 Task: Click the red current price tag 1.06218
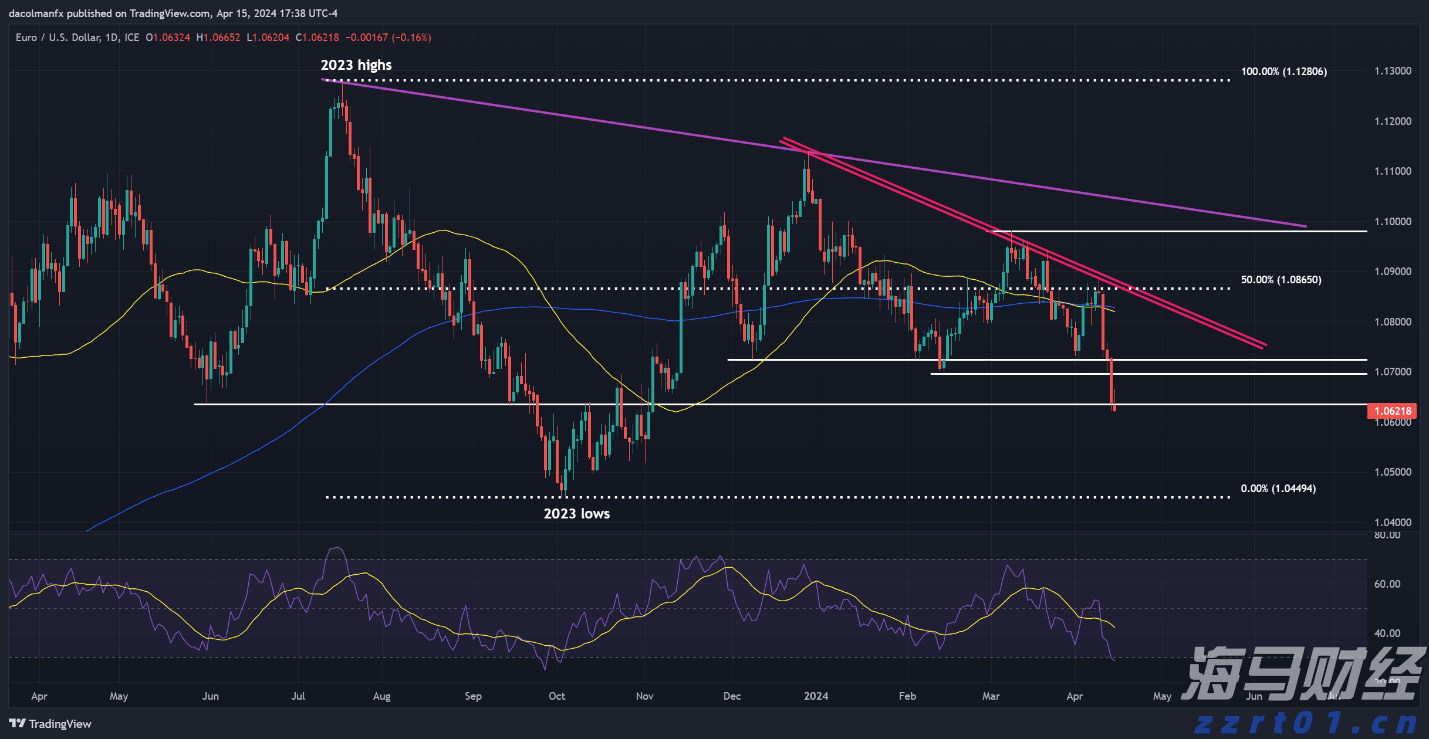coord(1394,411)
